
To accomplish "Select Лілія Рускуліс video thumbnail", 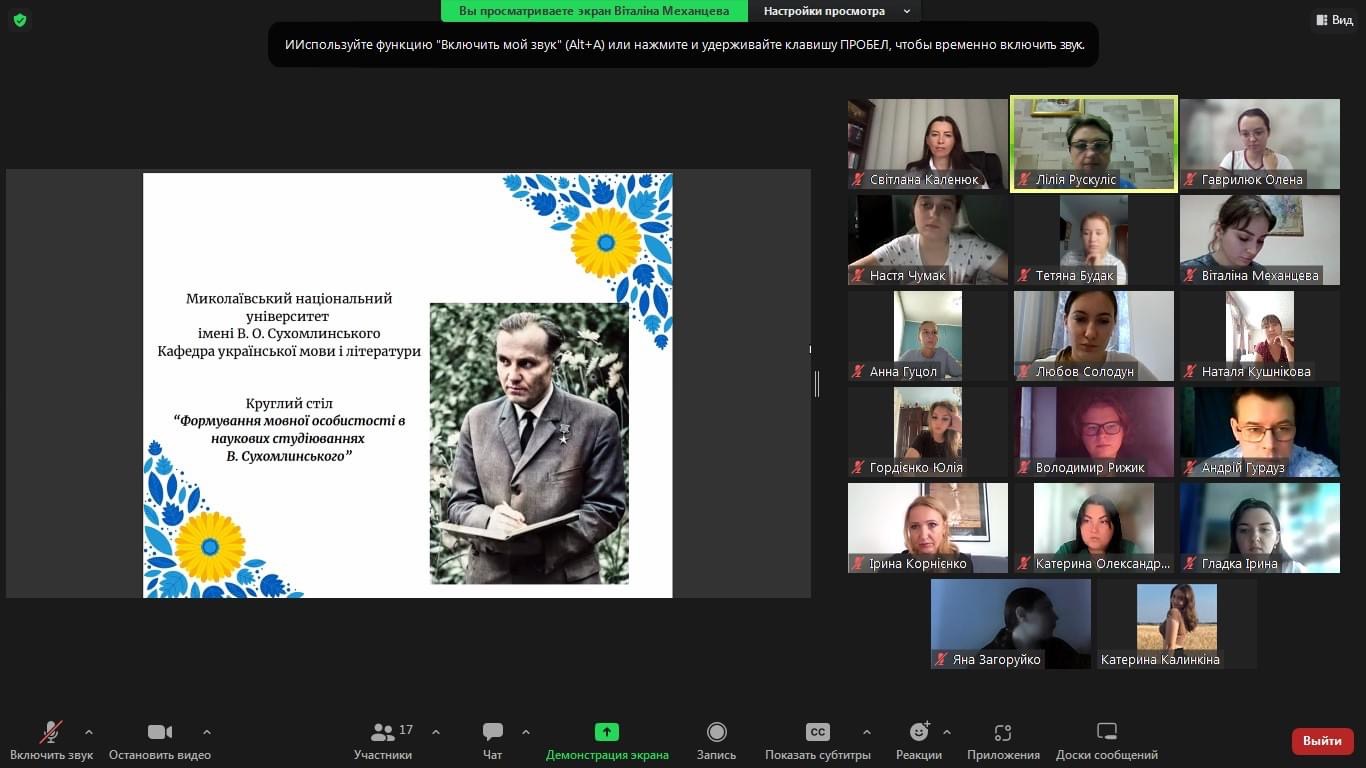I will tap(1094, 143).
